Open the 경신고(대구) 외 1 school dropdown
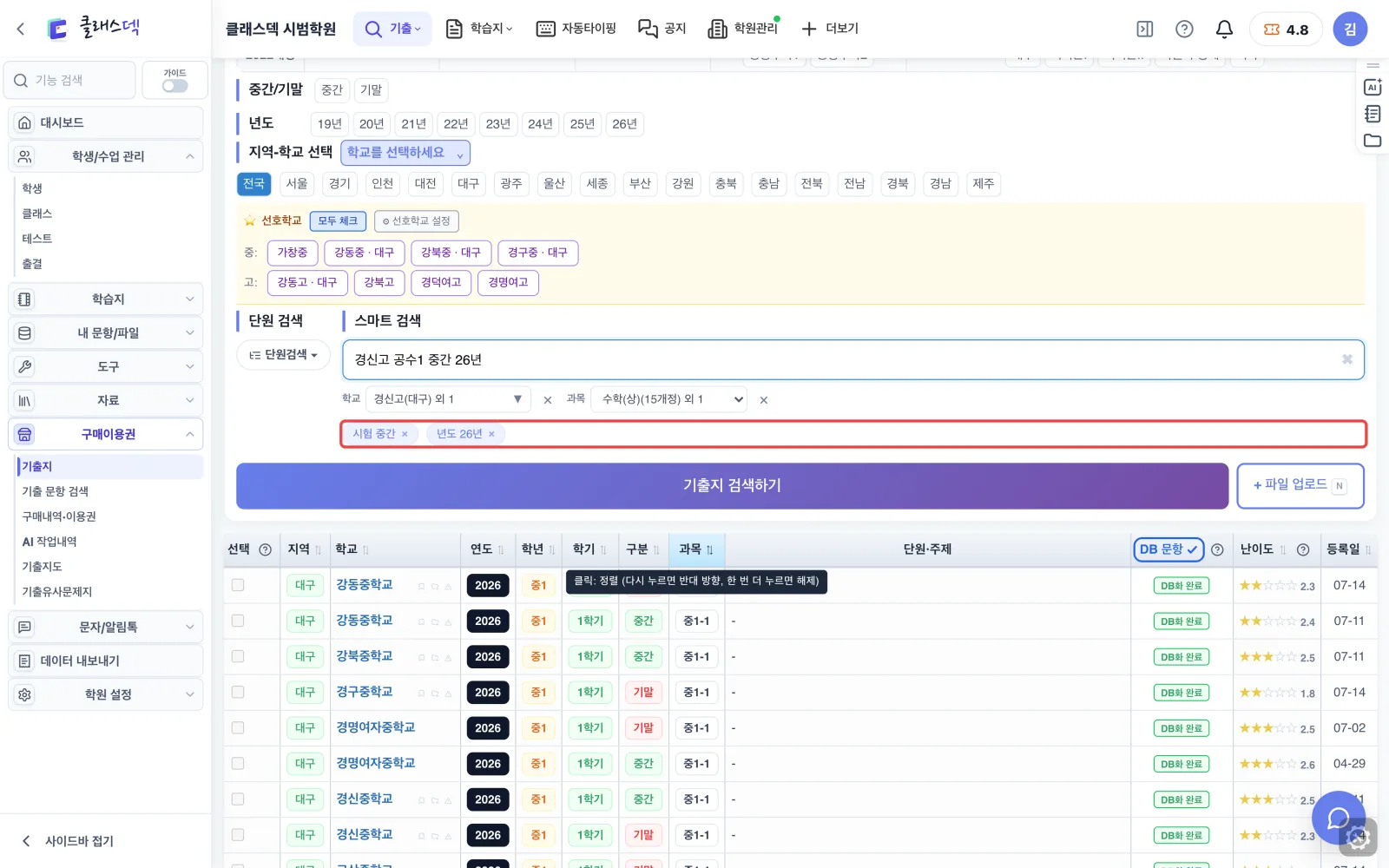 pyautogui.click(x=448, y=399)
